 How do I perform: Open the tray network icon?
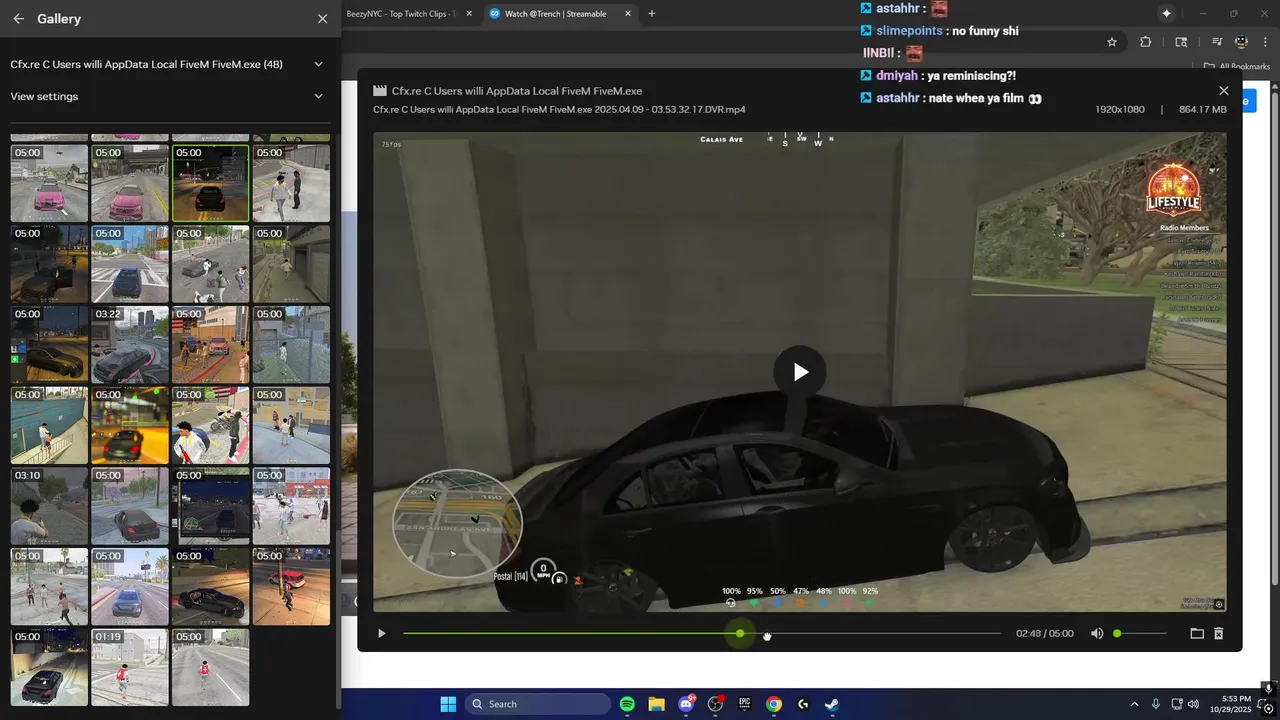pyautogui.click(x=1178, y=704)
